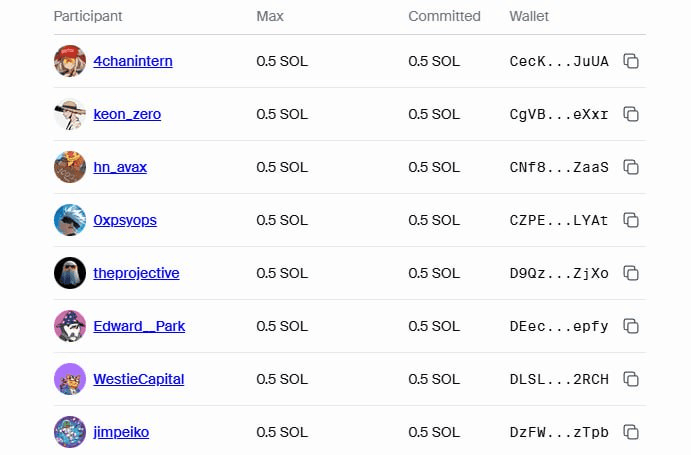Image resolution: width=691 pixels, height=455 pixels.
Task: Copy wallet address CNf8...ZaaS
Action: click(631, 167)
